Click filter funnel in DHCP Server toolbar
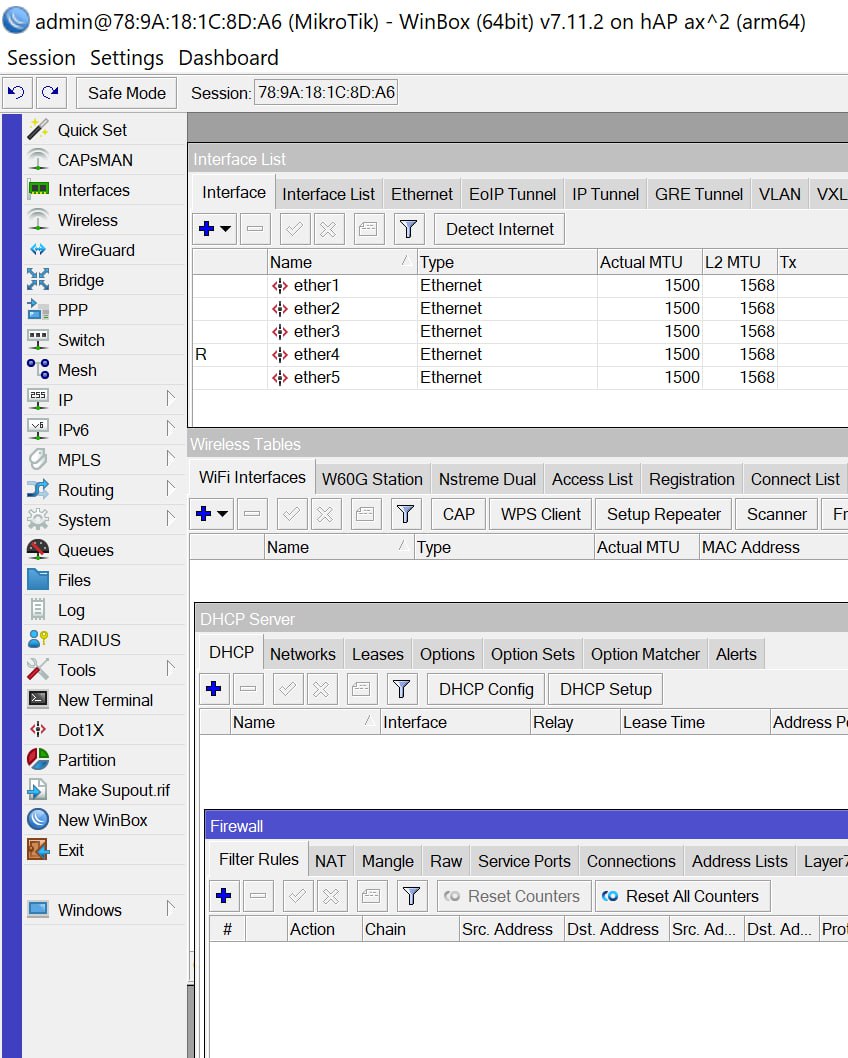Screen dimensions: 848x1058 tap(401, 689)
